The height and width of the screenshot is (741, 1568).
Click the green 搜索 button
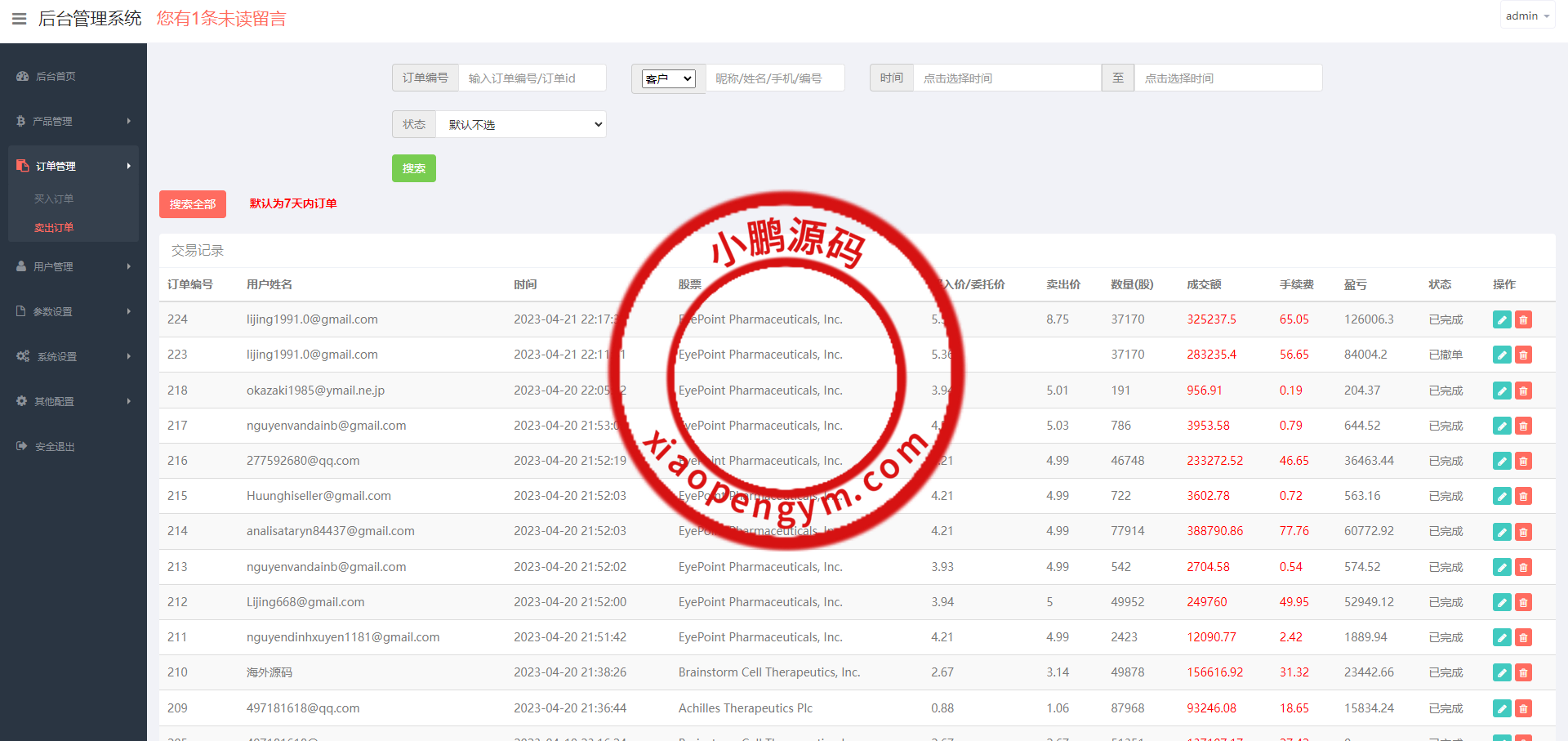pyautogui.click(x=413, y=168)
